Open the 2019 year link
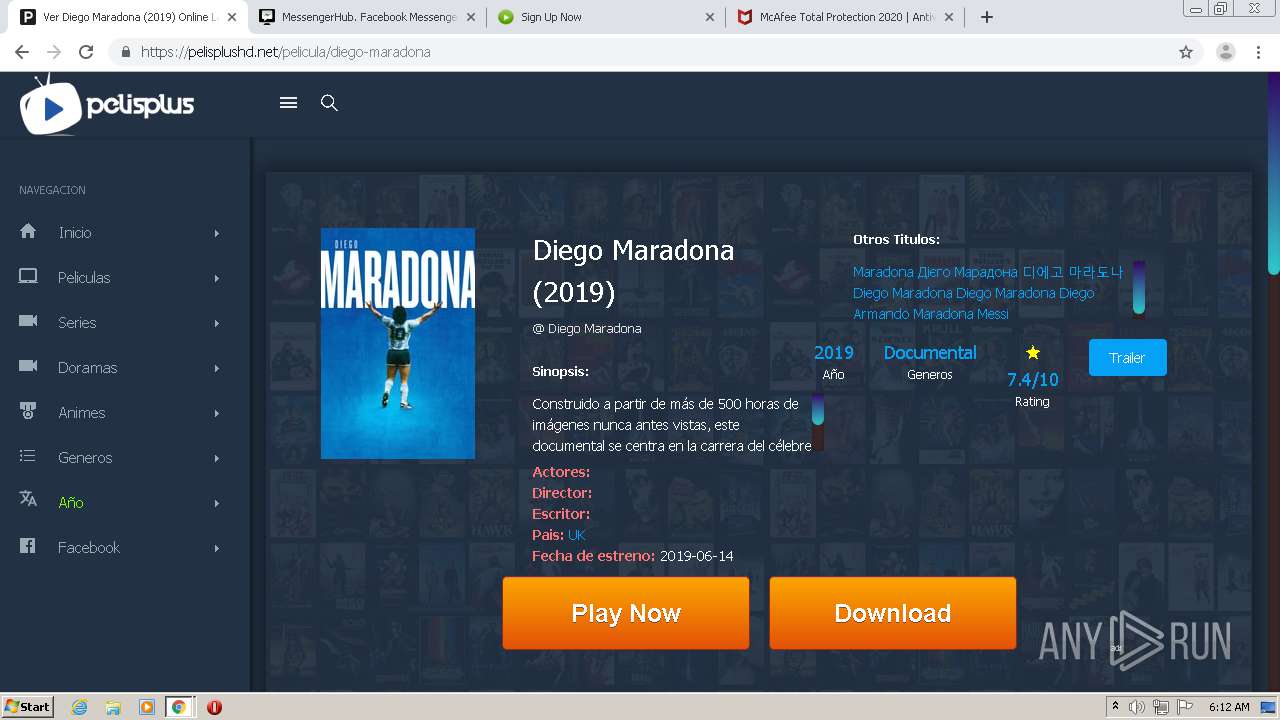The image size is (1280, 720). point(834,353)
